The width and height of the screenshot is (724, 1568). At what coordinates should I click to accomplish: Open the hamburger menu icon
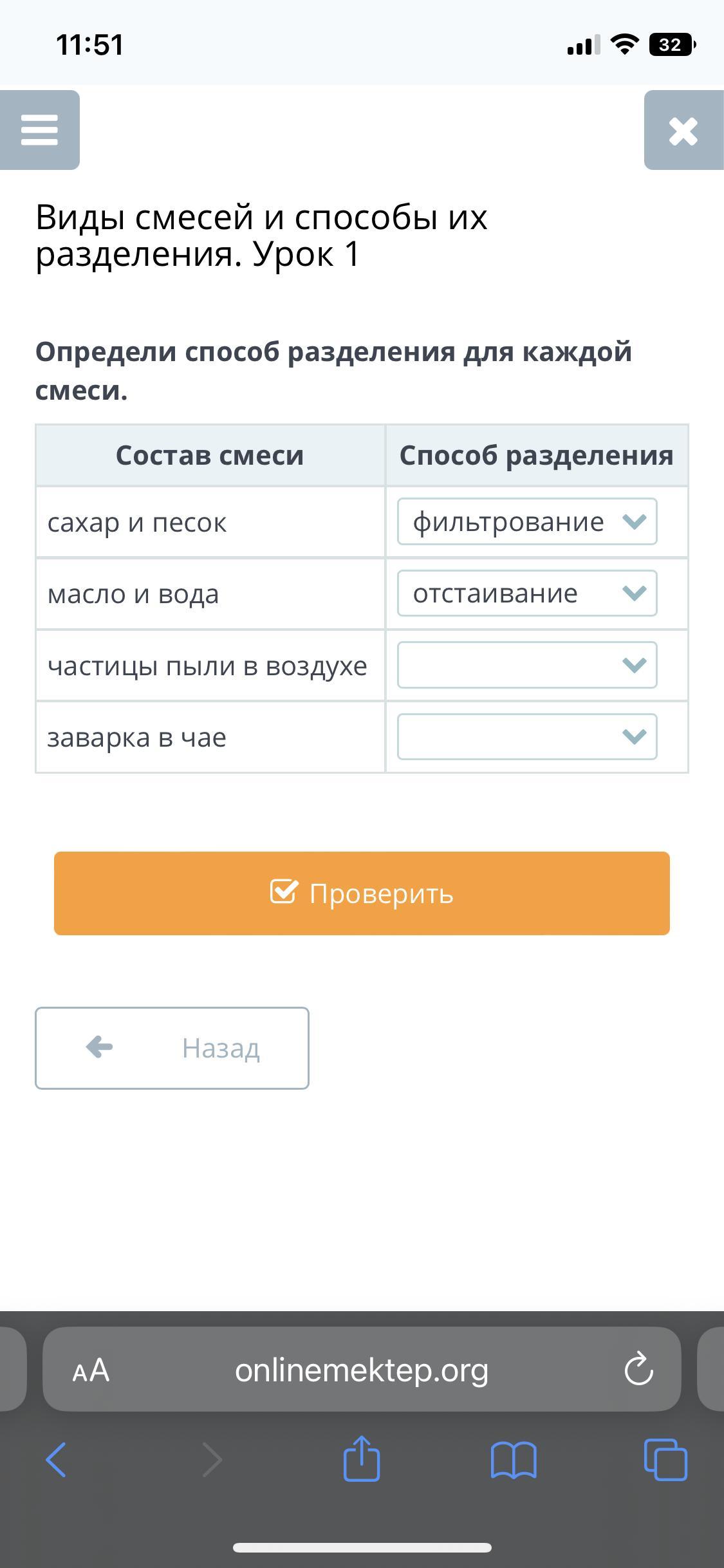pos(39,130)
